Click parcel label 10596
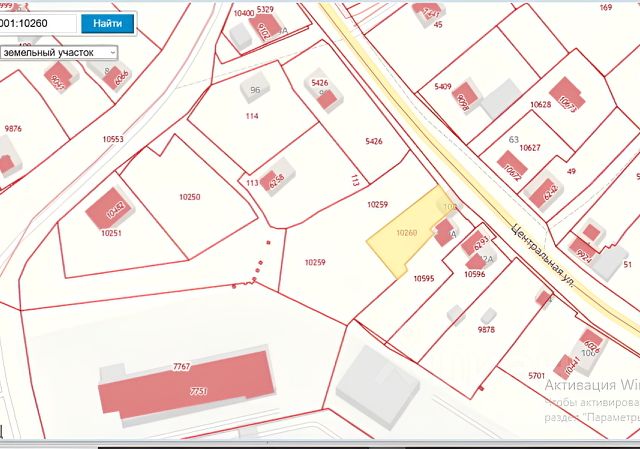This screenshot has height=449, width=640. 475,274
